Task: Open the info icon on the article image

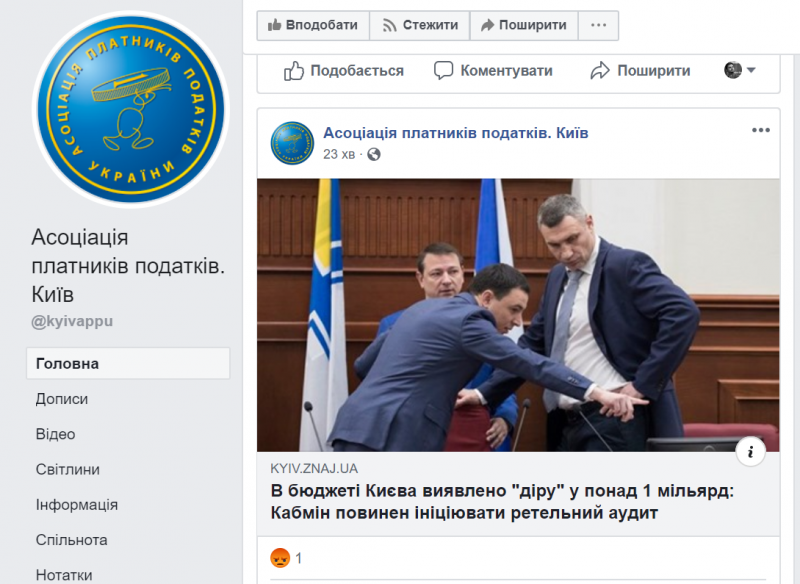Action: tap(751, 452)
